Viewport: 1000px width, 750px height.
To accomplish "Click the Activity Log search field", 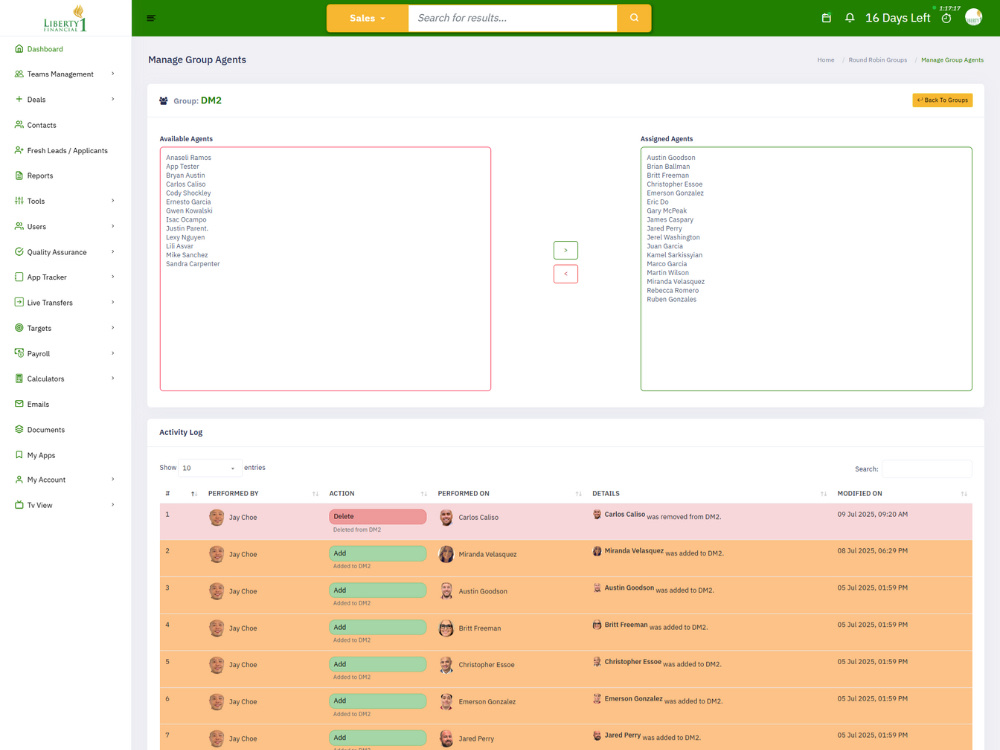I will (926, 469).
